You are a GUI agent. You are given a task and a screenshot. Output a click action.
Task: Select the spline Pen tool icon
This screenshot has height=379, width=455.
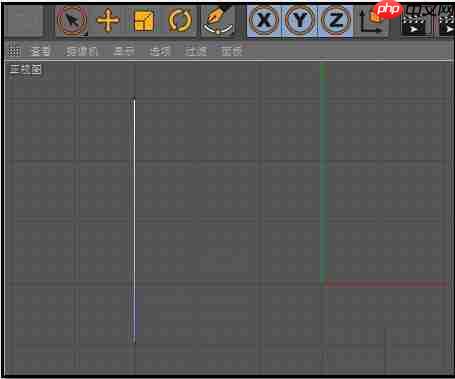tap(218, 20)
